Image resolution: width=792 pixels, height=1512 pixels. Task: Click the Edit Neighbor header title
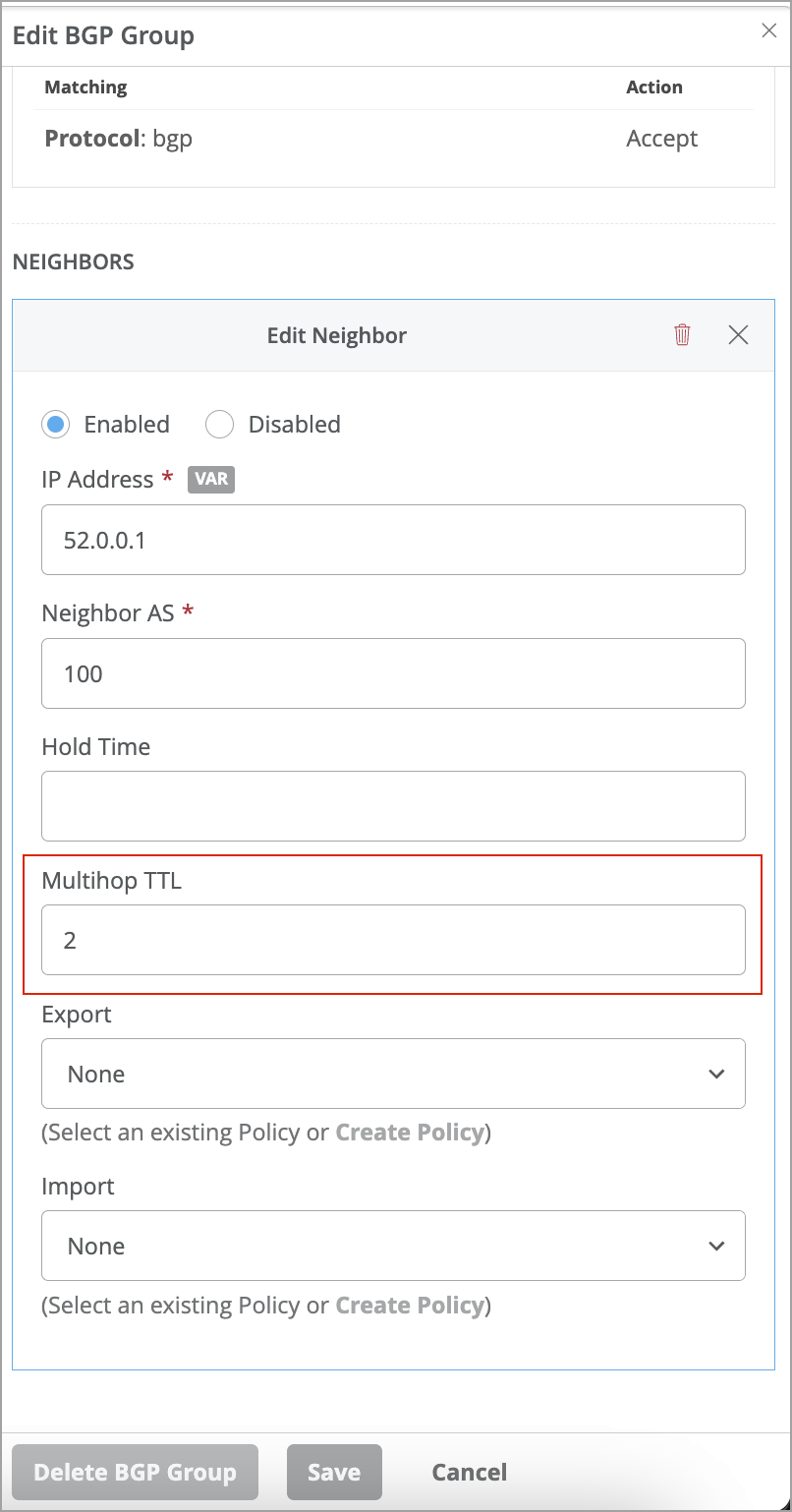337,336
